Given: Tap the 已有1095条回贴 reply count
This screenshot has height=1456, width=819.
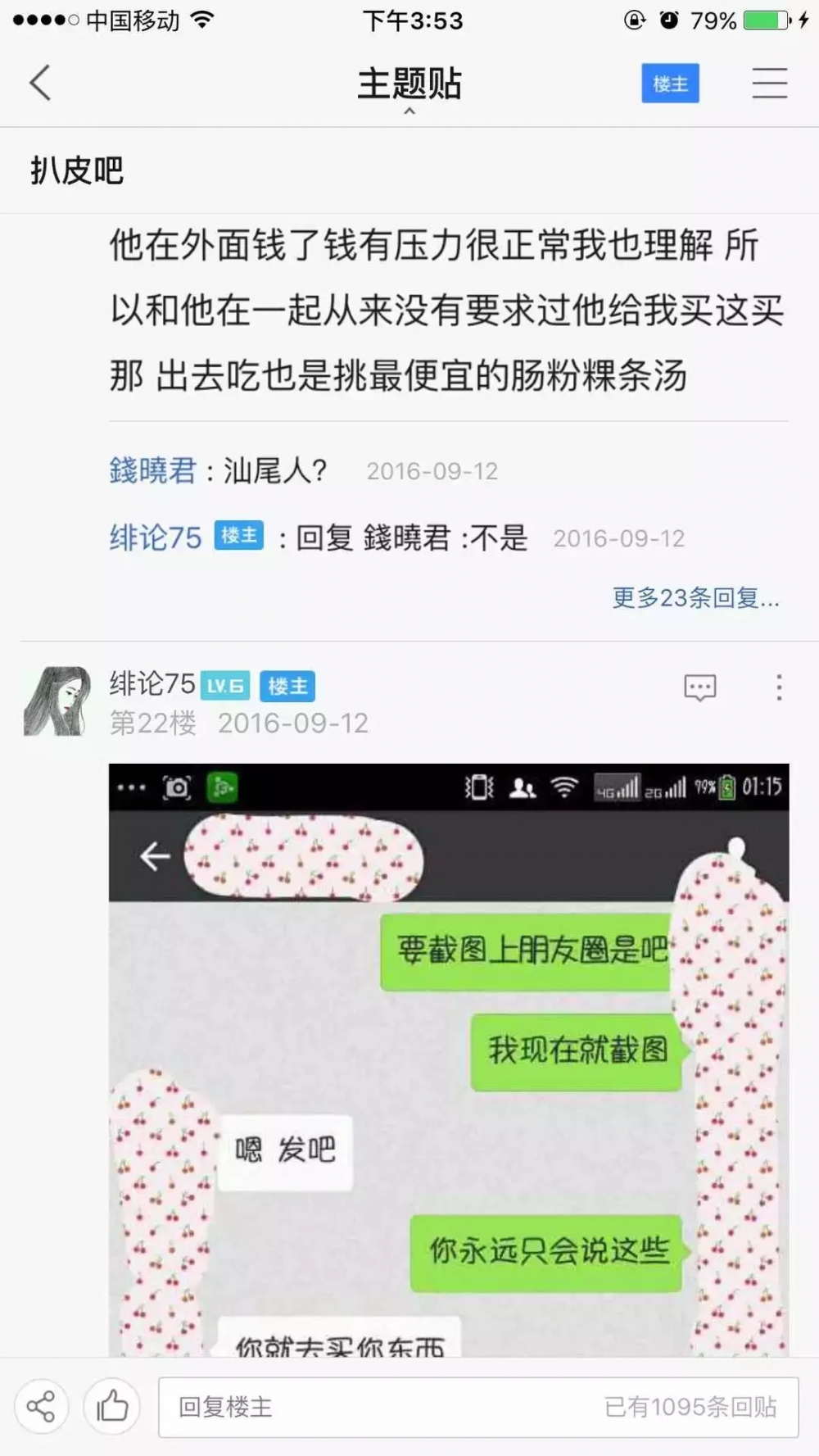Looking at the screenshot, I should pos(690,1407).
